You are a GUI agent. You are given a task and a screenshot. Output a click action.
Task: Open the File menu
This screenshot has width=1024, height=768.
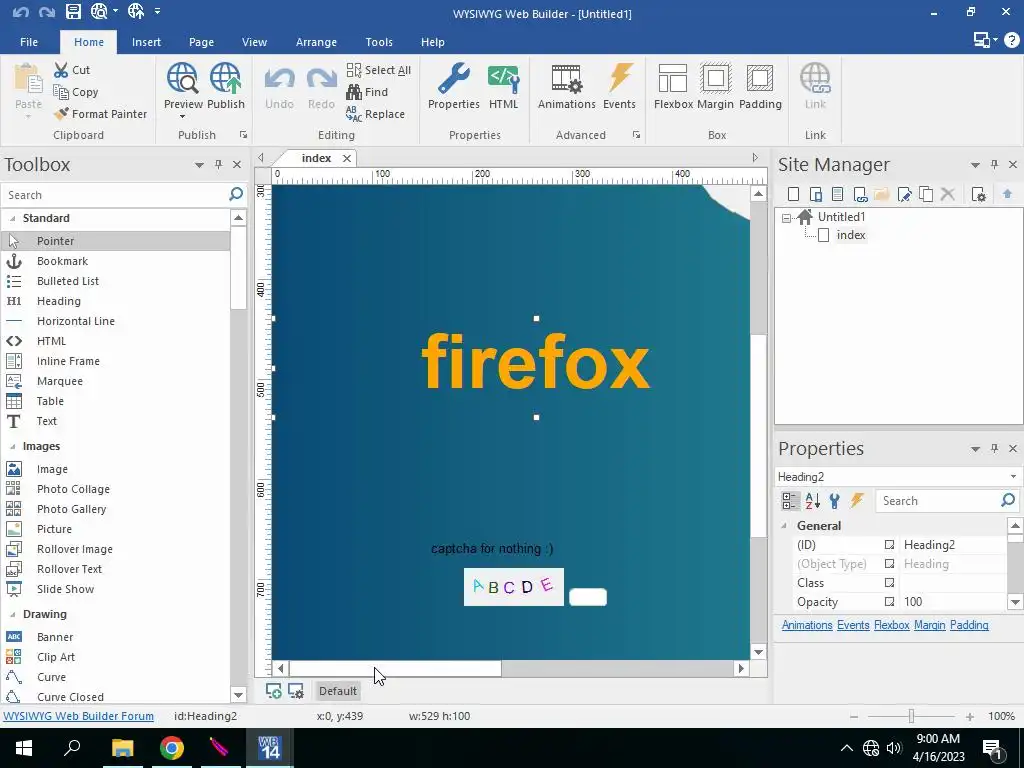pos(29,42)
